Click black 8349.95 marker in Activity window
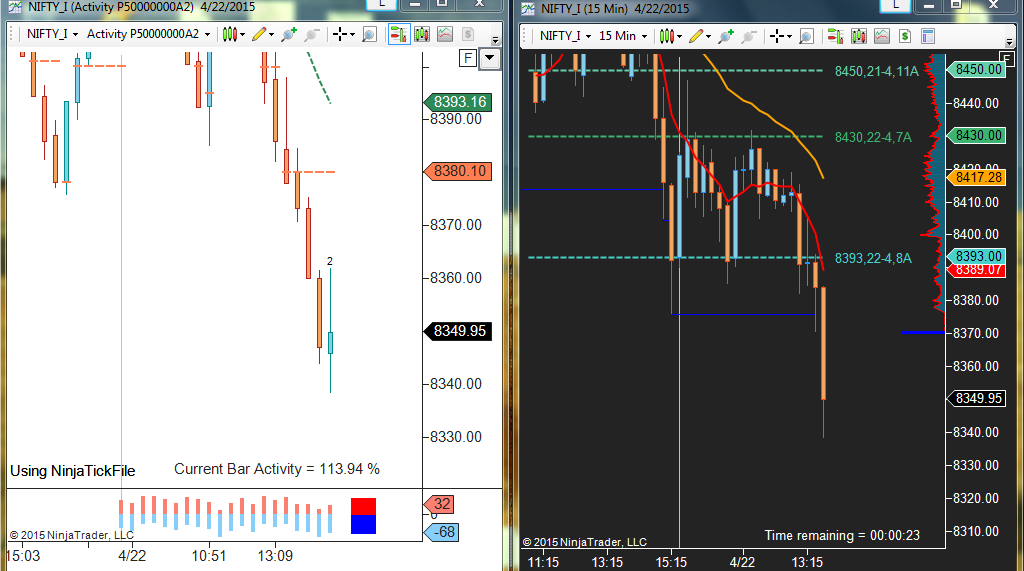1024x571 pixels. pos(458,331)
